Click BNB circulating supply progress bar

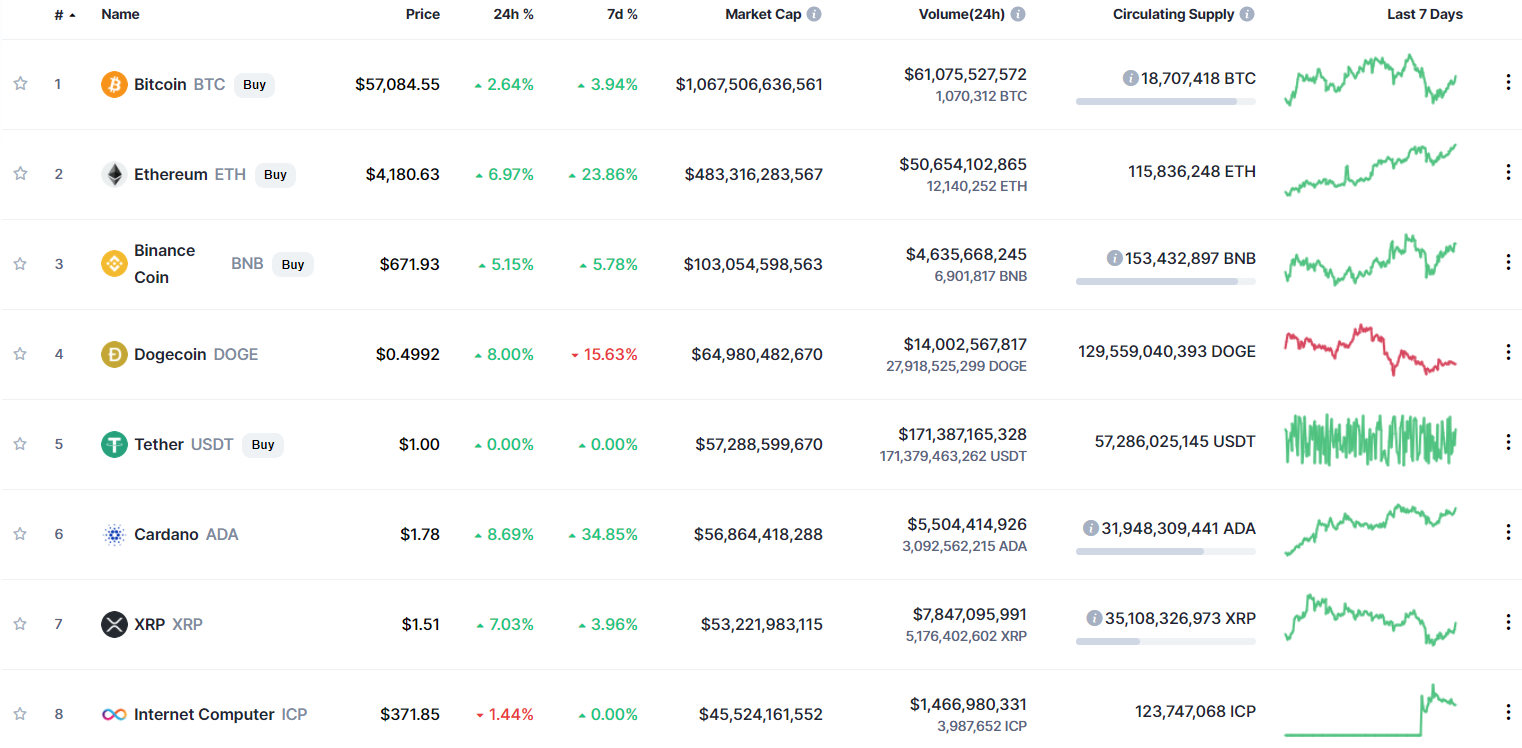(1165, 281)
